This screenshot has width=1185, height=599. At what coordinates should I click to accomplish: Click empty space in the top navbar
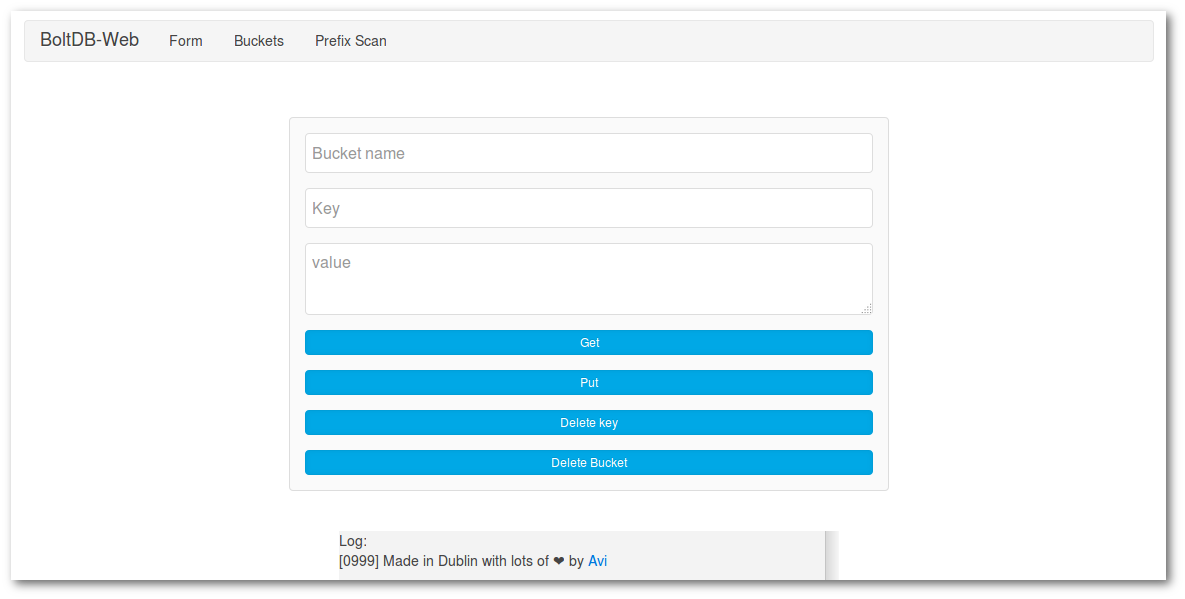[756, 41]
